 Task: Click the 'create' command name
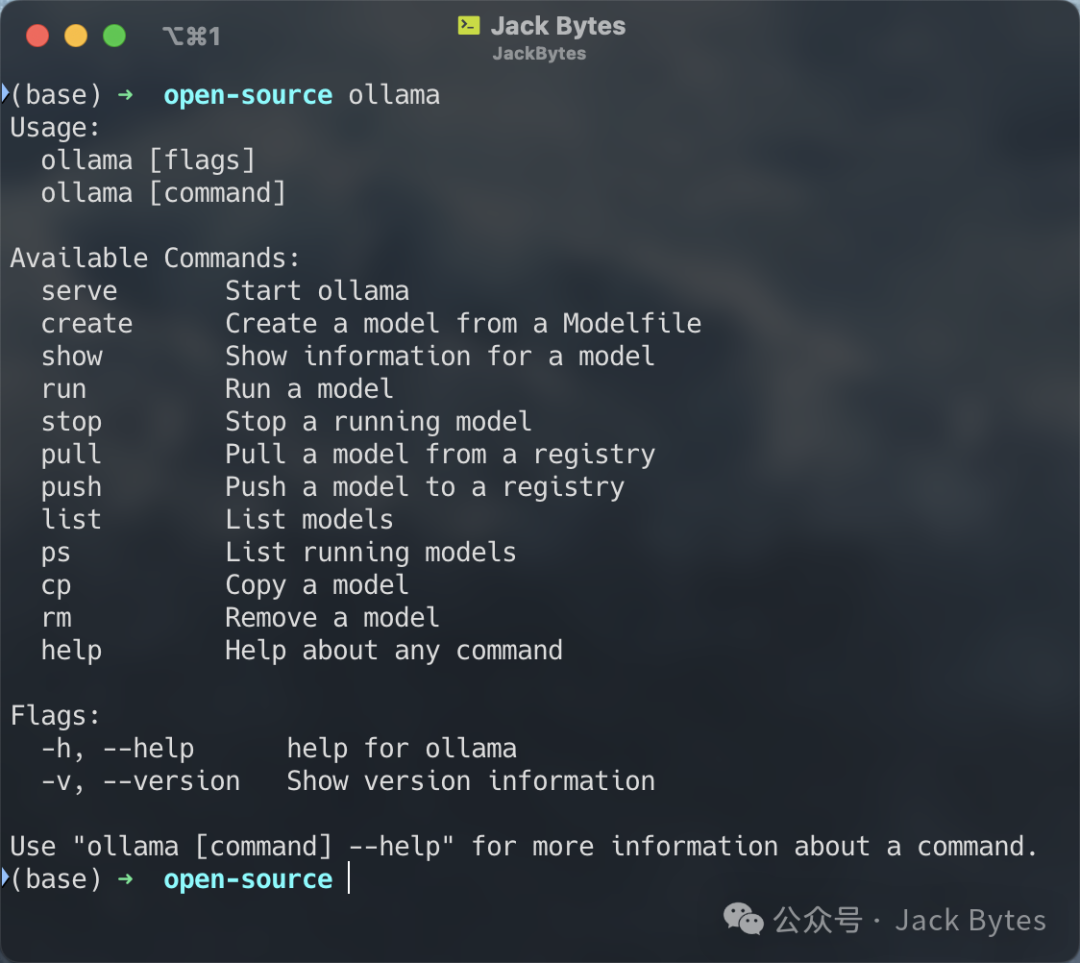point(87,324)
